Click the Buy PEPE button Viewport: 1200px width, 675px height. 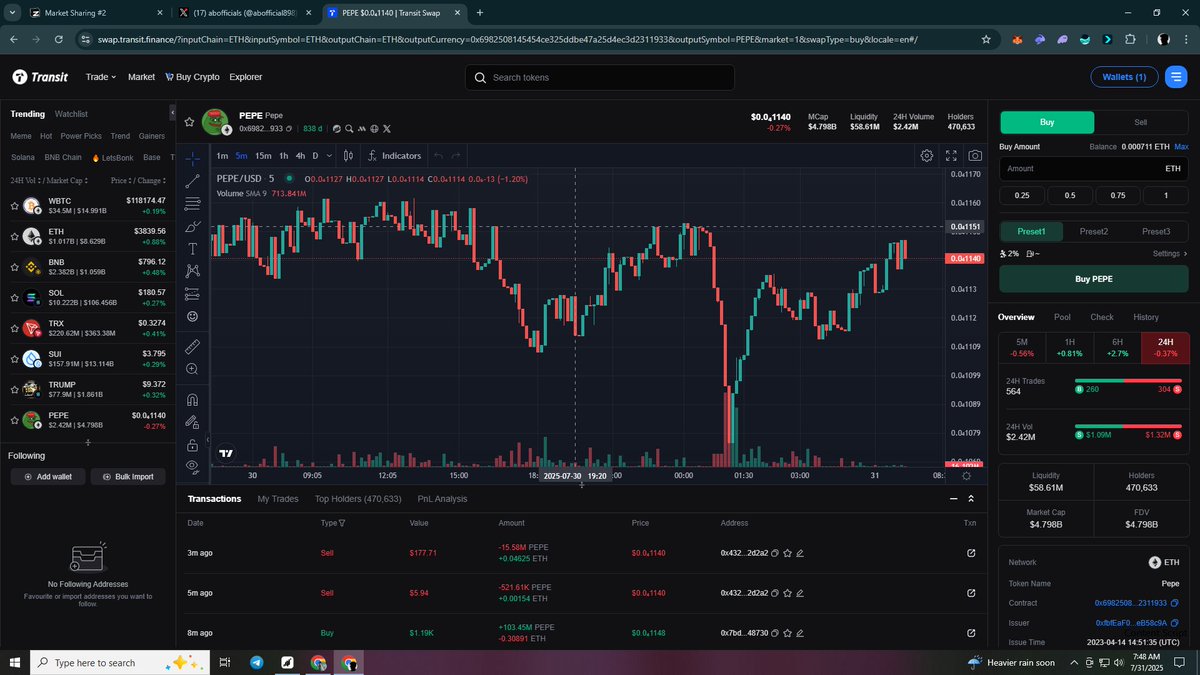click(1094, 279)
